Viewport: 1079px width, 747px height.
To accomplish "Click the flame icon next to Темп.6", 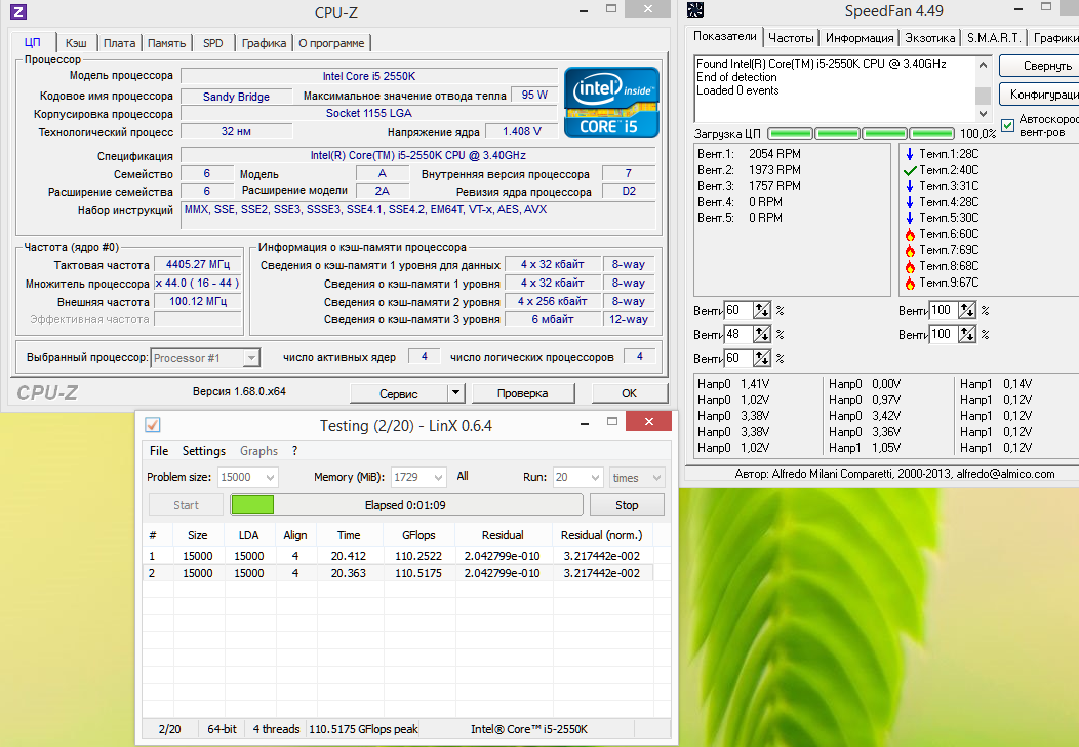I will click(909, 234).
